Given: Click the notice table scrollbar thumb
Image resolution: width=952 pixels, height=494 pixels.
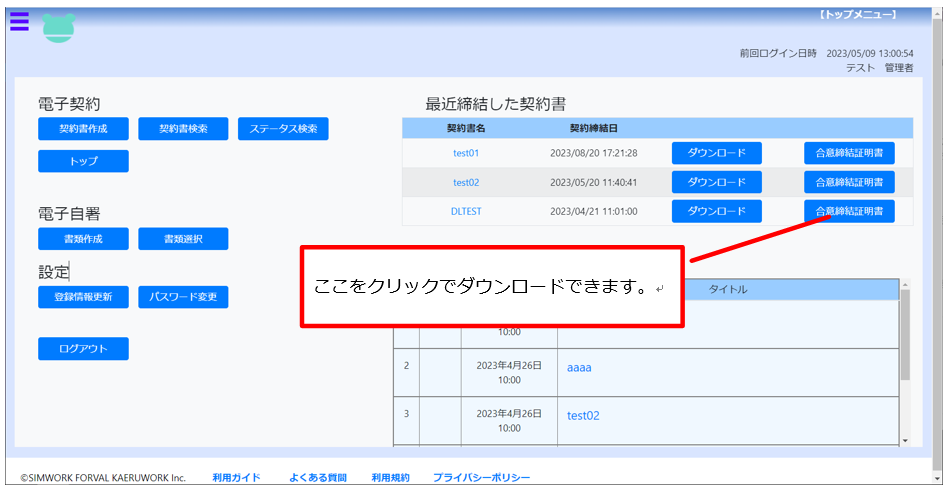Looking at the screenshot, I should point(905,335).
